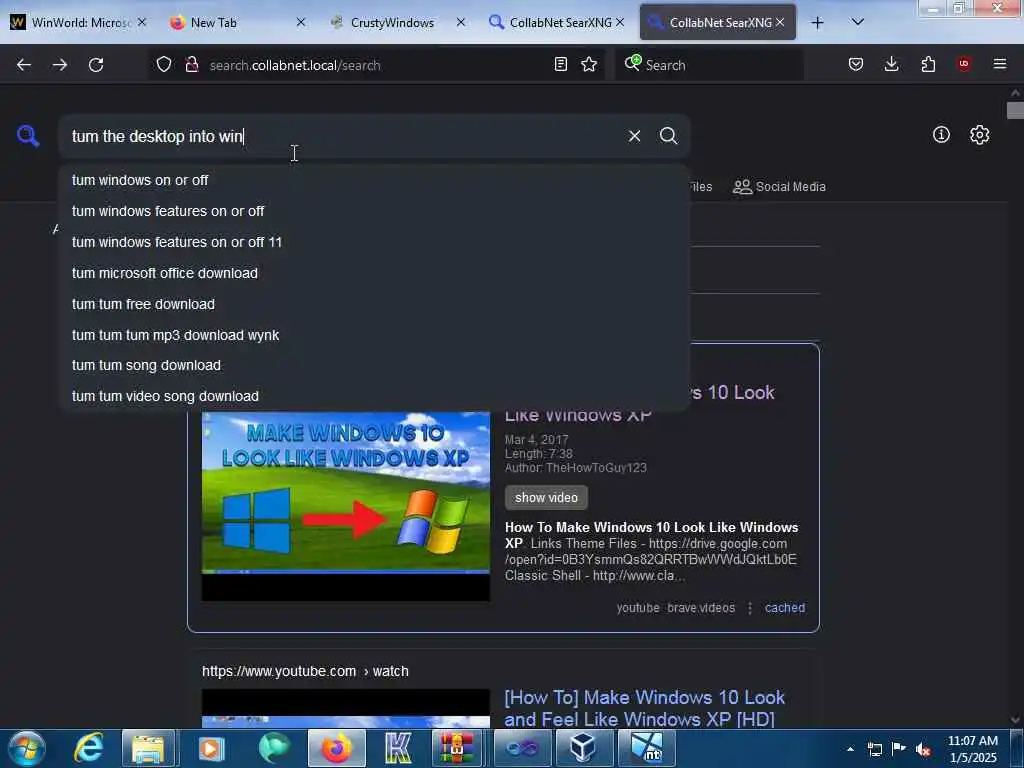Click 'Author: TheHowToGuy123' text
This screenshot has height=768, width=1024.
click(x=575, y=468)
